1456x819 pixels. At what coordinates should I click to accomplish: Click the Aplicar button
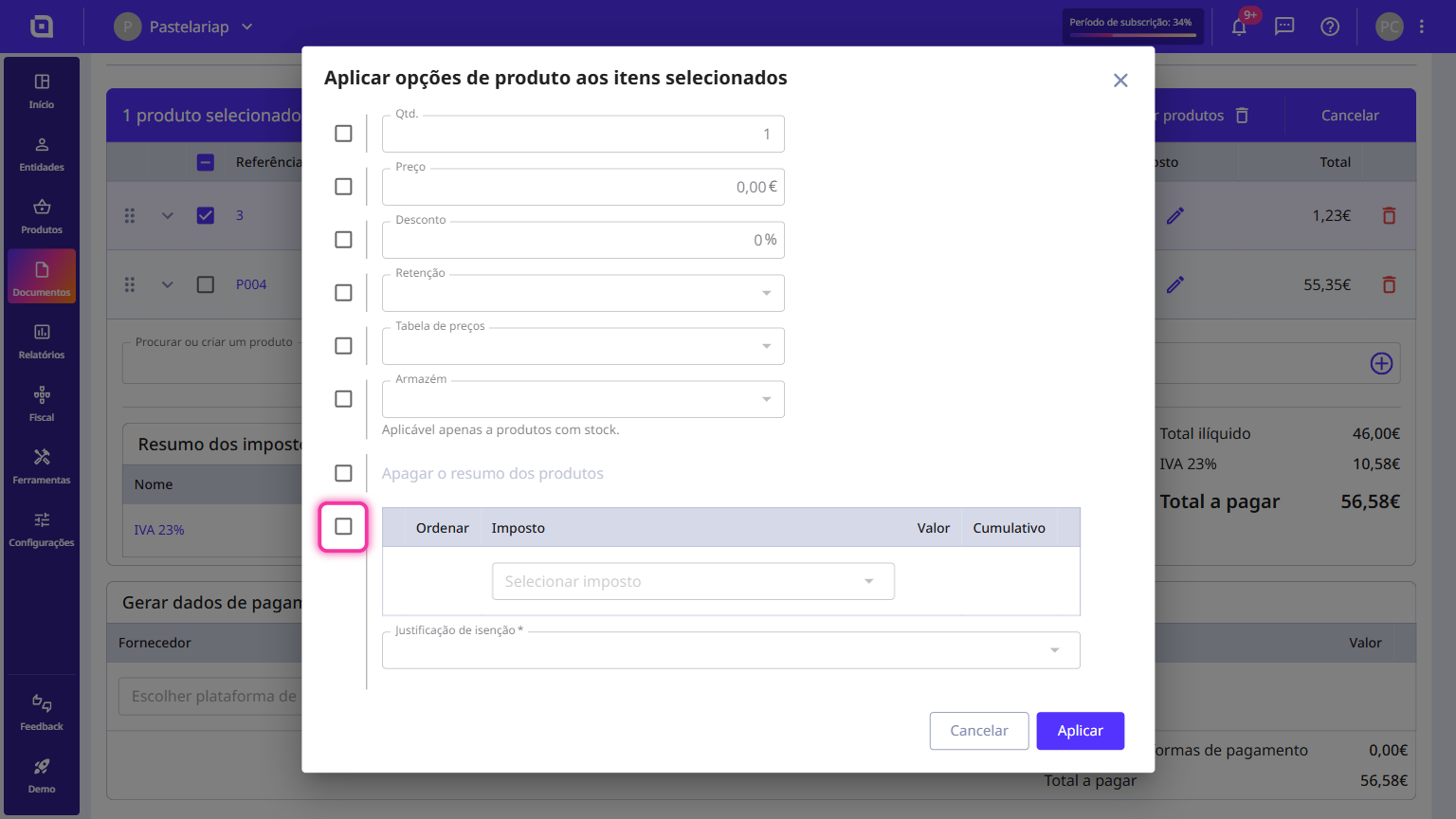tap(1081, 731)
